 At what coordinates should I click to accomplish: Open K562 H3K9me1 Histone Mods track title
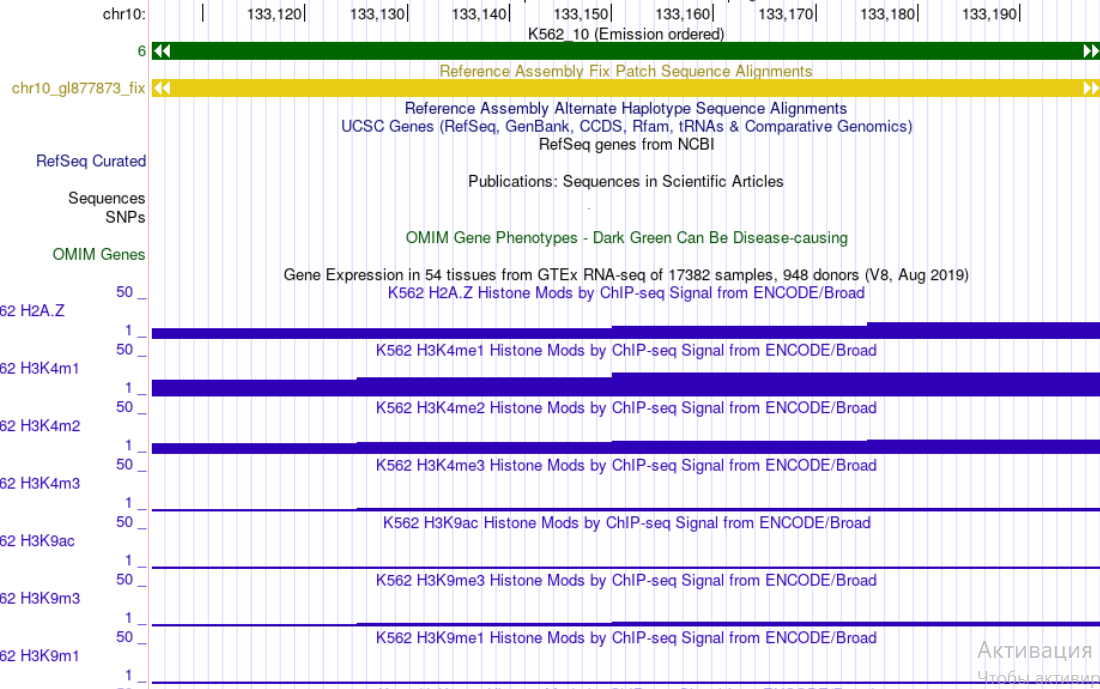point(626,638)
